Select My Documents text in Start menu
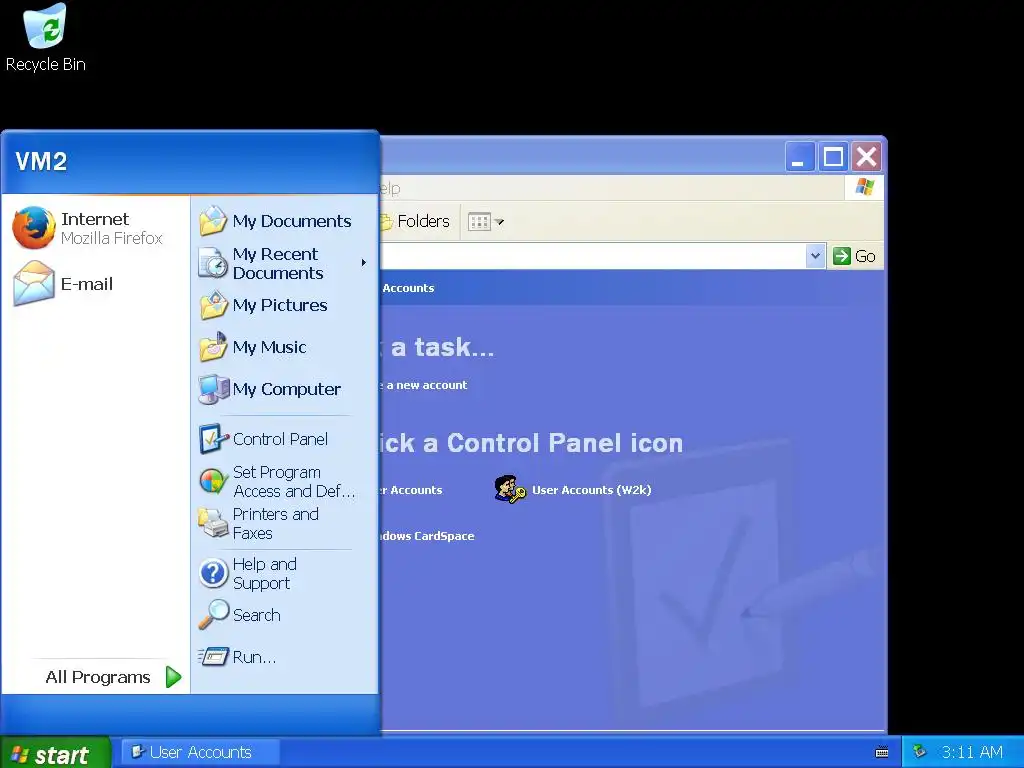Screen dimensions: 1024x768 pyautogui.click(x=292, y=221)
